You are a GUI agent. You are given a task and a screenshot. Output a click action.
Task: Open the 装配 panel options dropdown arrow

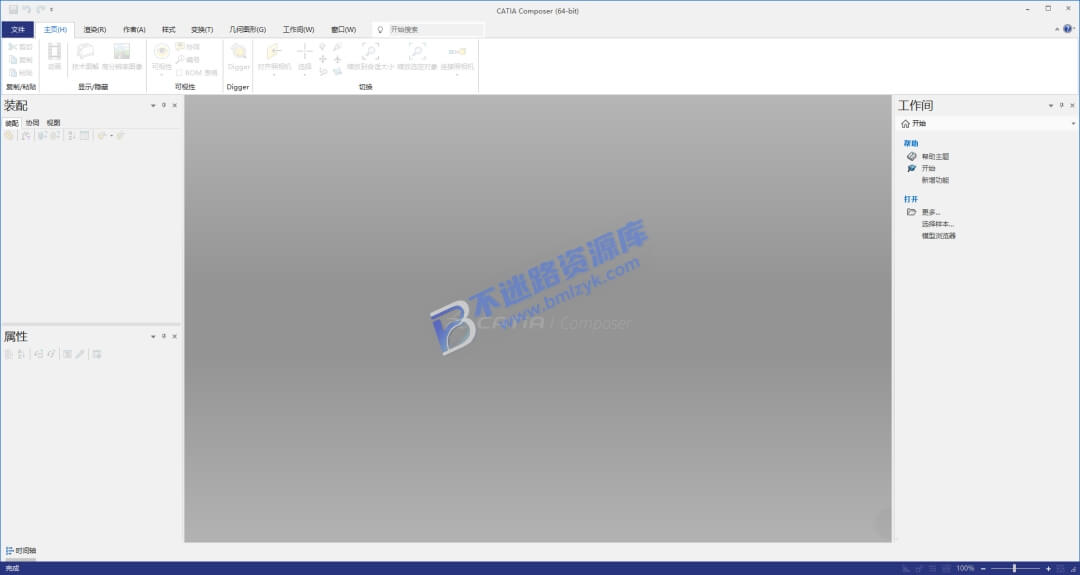(153, 105)
